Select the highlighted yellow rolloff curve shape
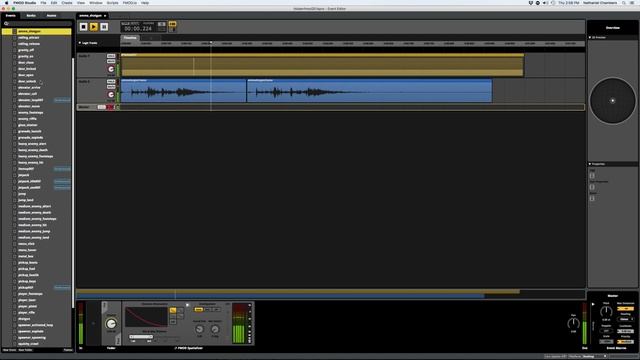 coord(173,311)
